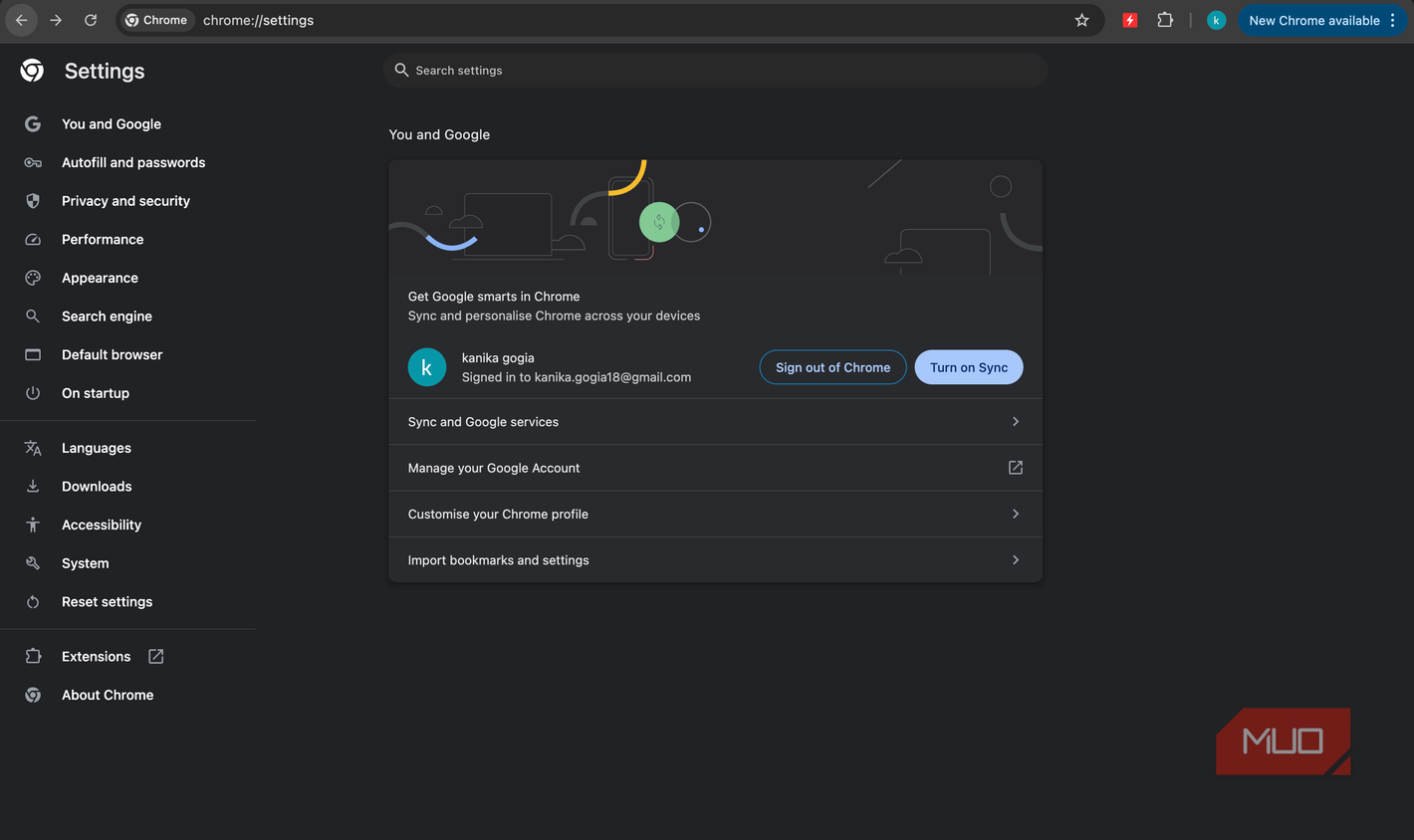Click the browser back arrow
1414x840 pixels.
pos(21,20)
